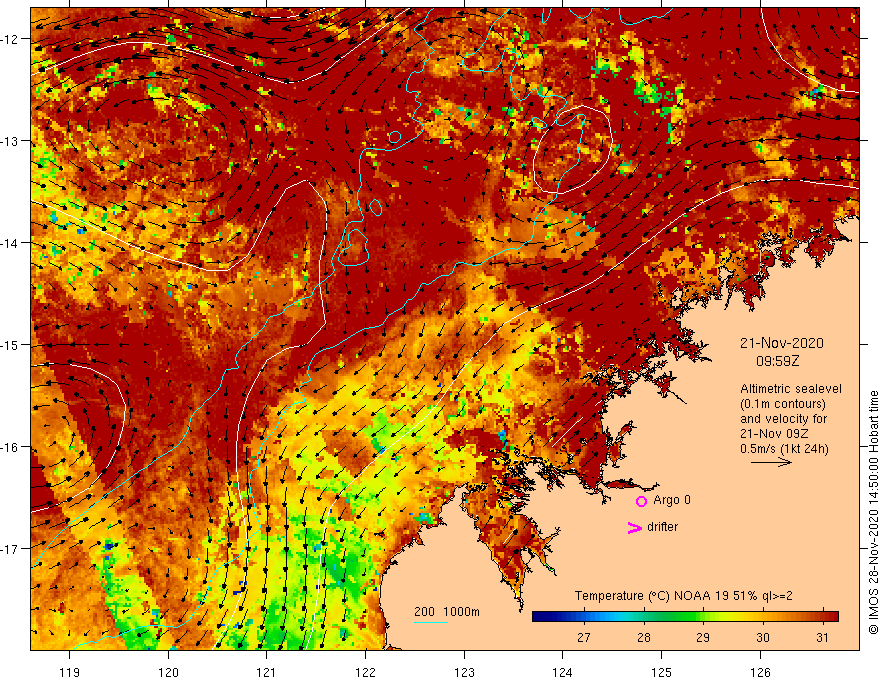880x680 pixels.
Task: Click the 124 longitude axis label
Action: point(563,672)
